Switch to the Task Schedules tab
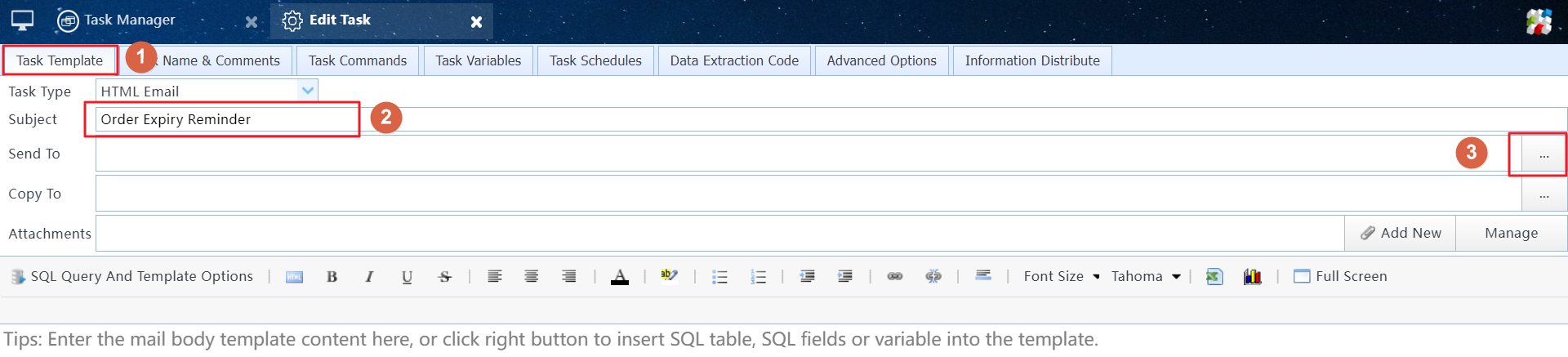Image resolution: width=1568 pixels, height=357 pixels. (x=595, y=61)
